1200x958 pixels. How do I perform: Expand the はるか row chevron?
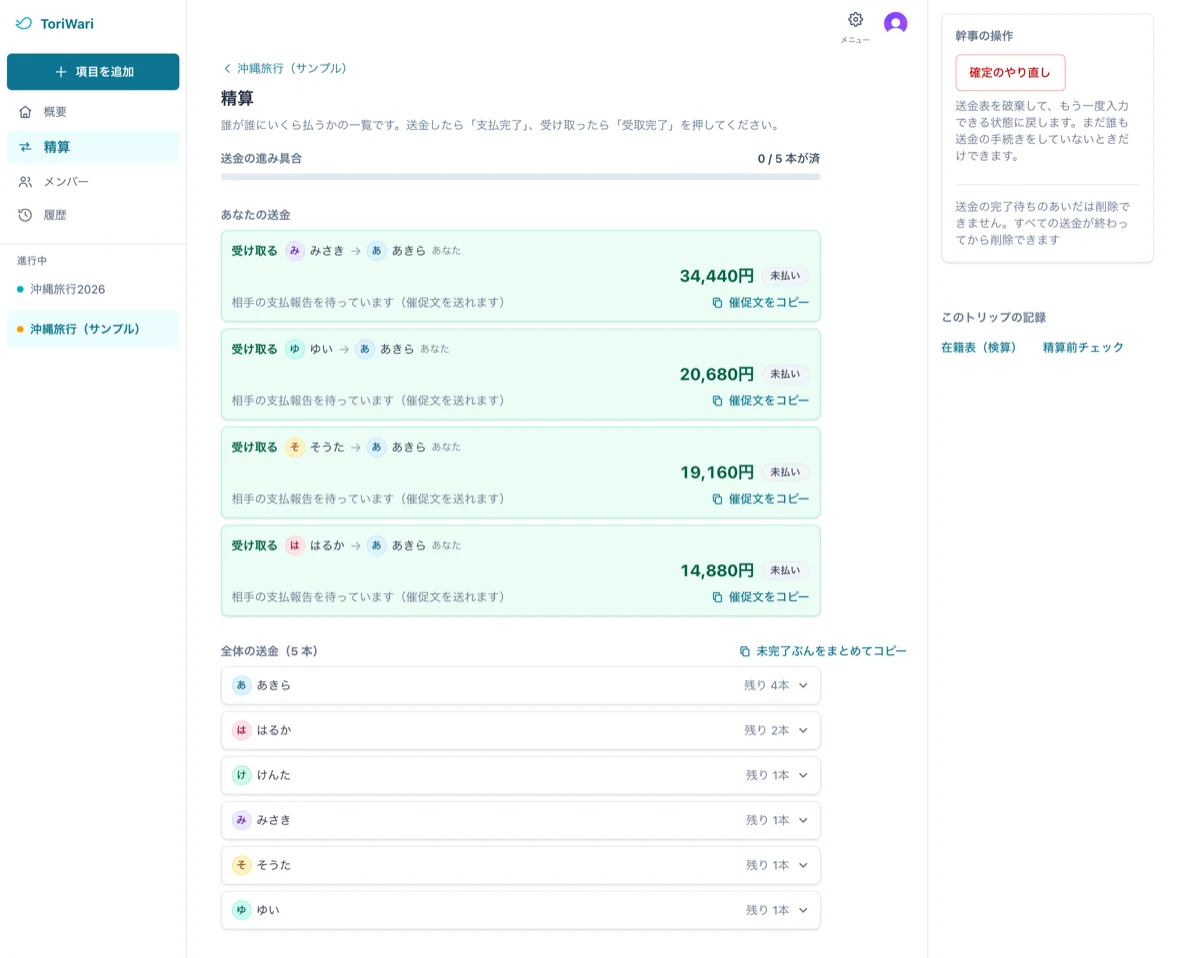[x=803, y=731]
